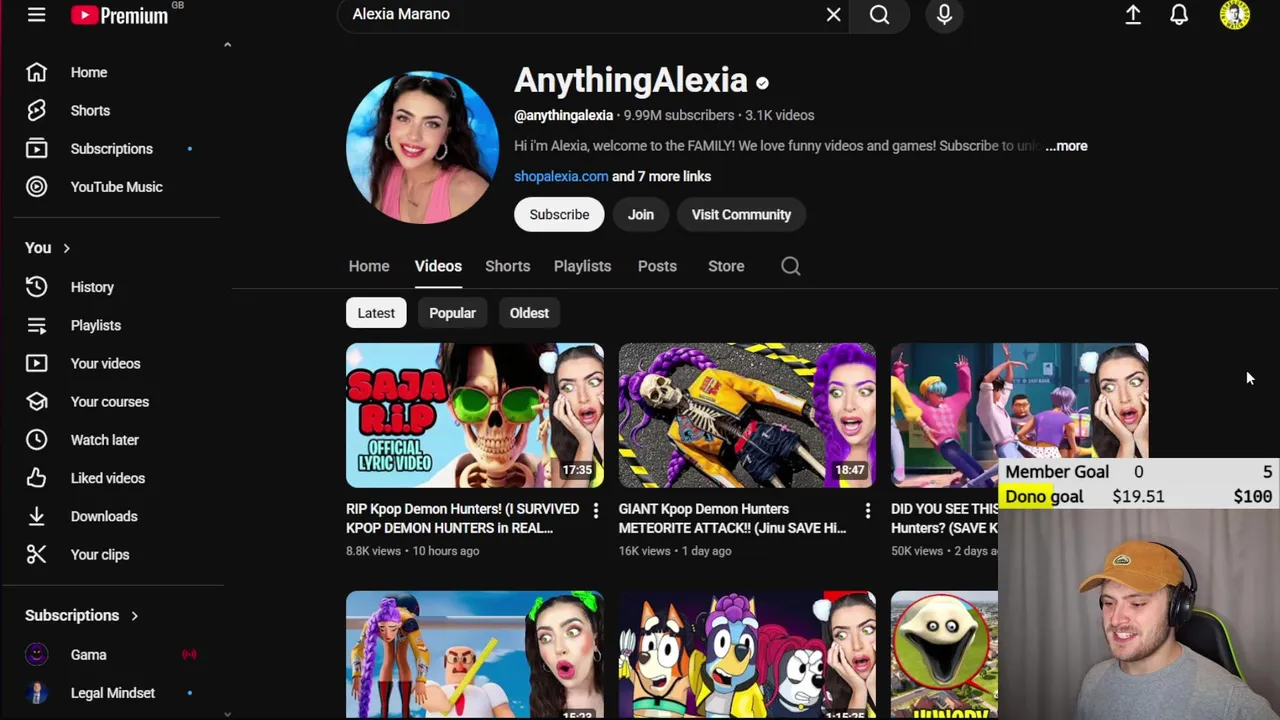Open the upload/create icon
This screenshot has height=720, width=1280.
pyautogui.click(x=1133, y=15)
